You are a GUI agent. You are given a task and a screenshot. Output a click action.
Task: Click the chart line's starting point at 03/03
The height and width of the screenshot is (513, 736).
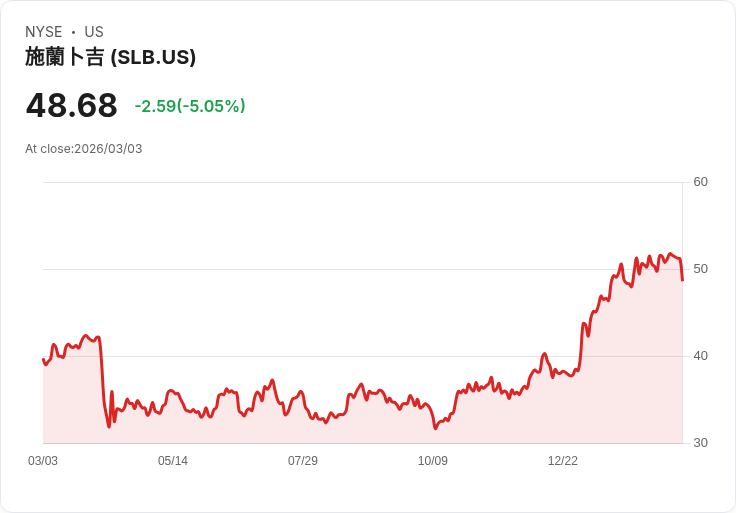43,360
